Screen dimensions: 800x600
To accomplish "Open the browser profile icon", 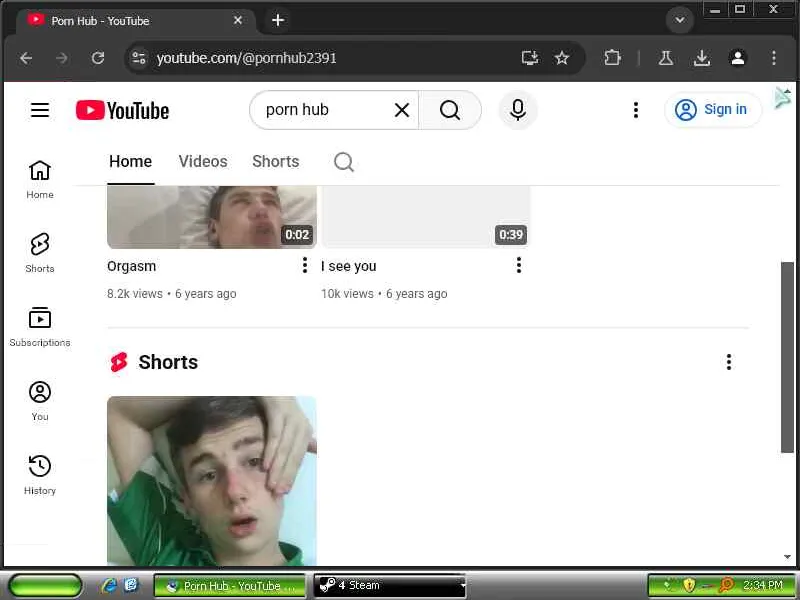I will point(738,58).
